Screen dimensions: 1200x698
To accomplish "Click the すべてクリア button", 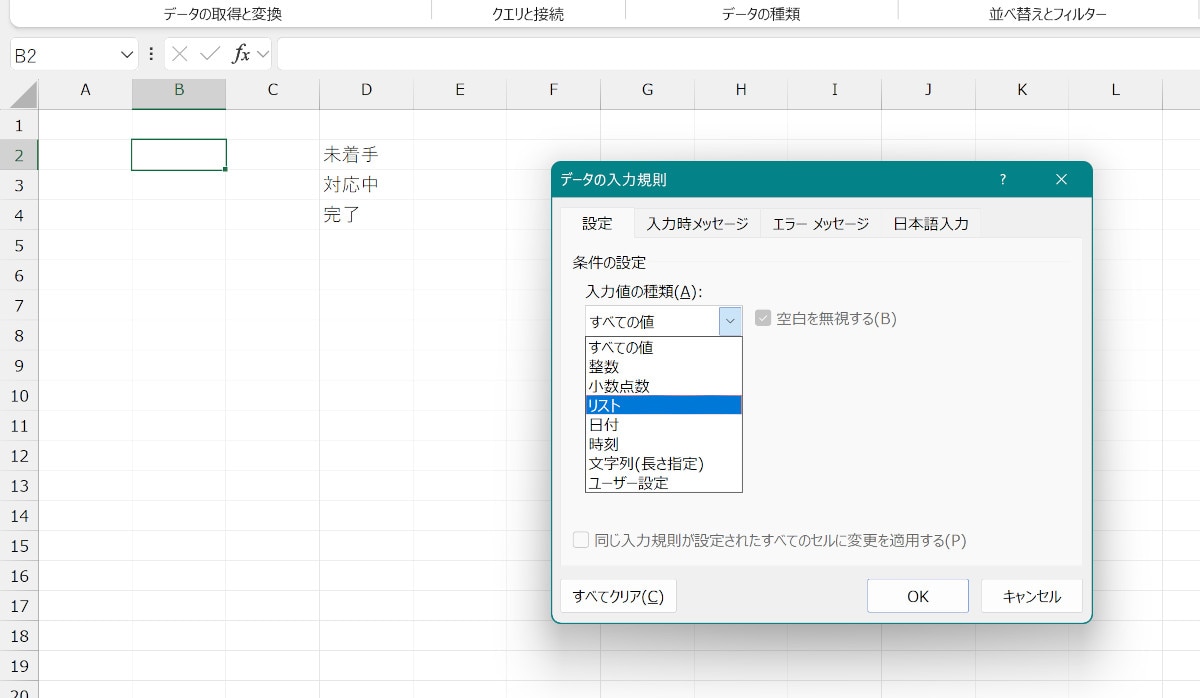I will (x=618, y=596).
